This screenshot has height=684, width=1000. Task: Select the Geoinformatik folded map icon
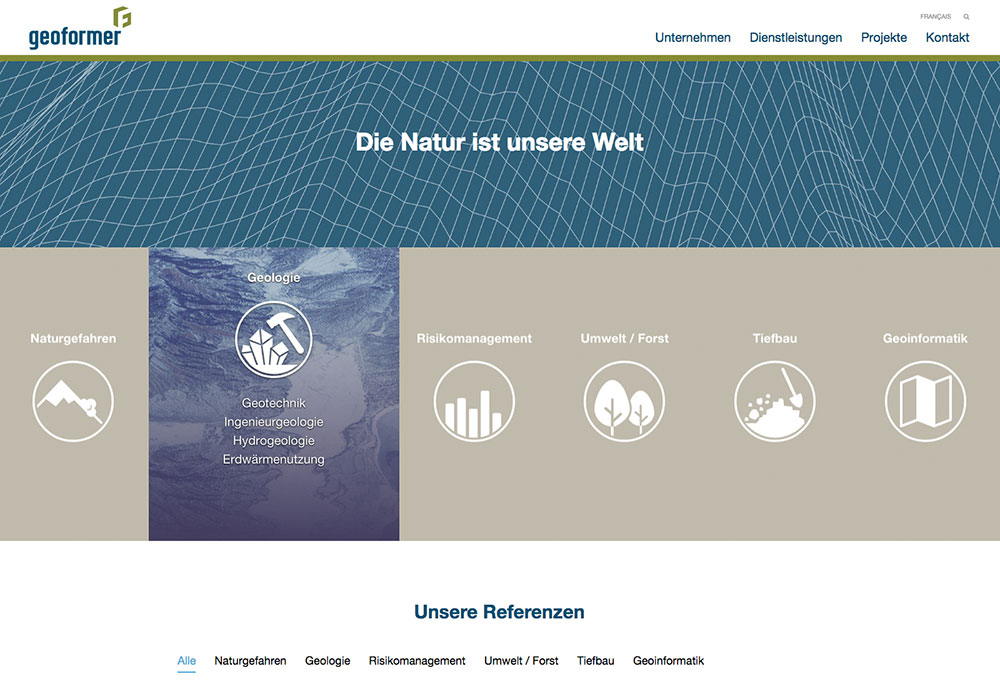point(925,401)
